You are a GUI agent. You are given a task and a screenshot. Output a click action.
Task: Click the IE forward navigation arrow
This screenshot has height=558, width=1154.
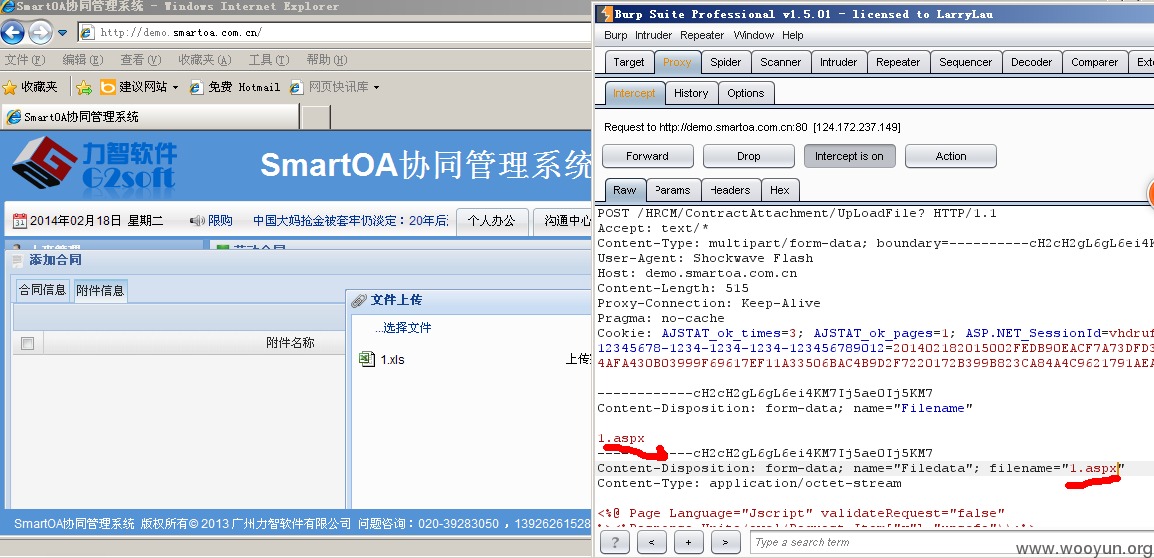tap(40, 32)
